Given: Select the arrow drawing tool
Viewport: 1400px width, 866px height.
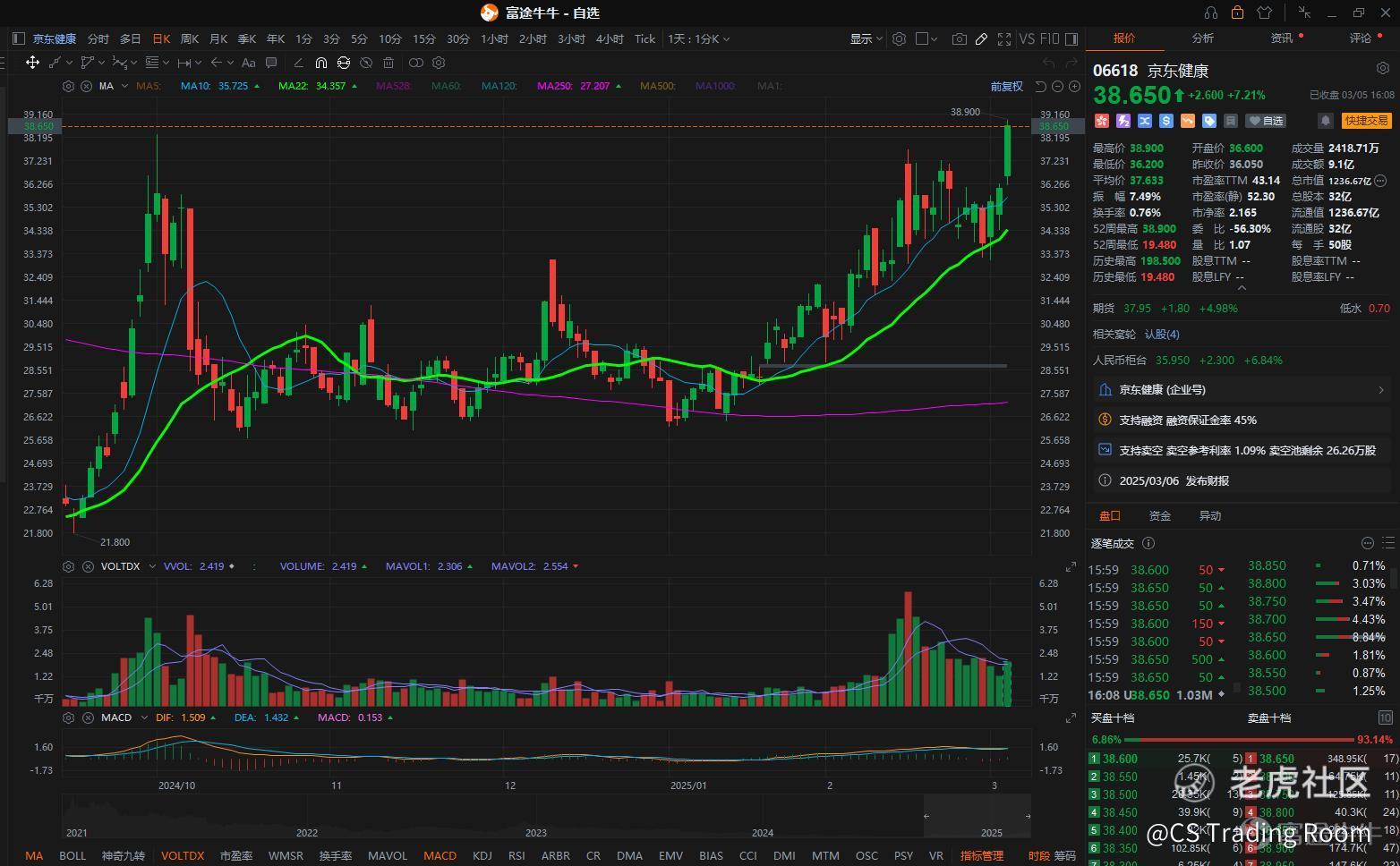Looking at the screenshot, I should (x=216, y=63).
